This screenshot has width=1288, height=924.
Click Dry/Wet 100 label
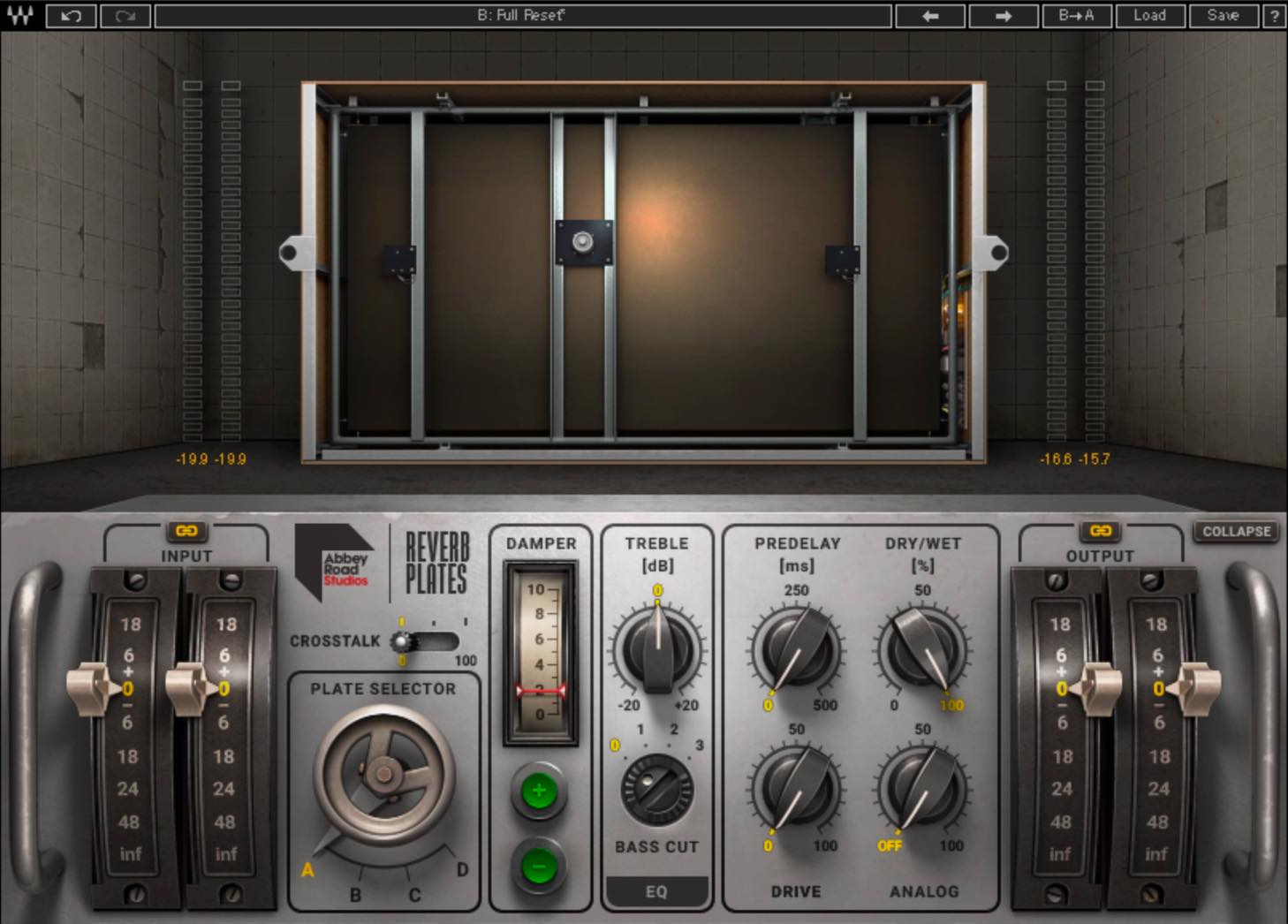coord(951,705)
